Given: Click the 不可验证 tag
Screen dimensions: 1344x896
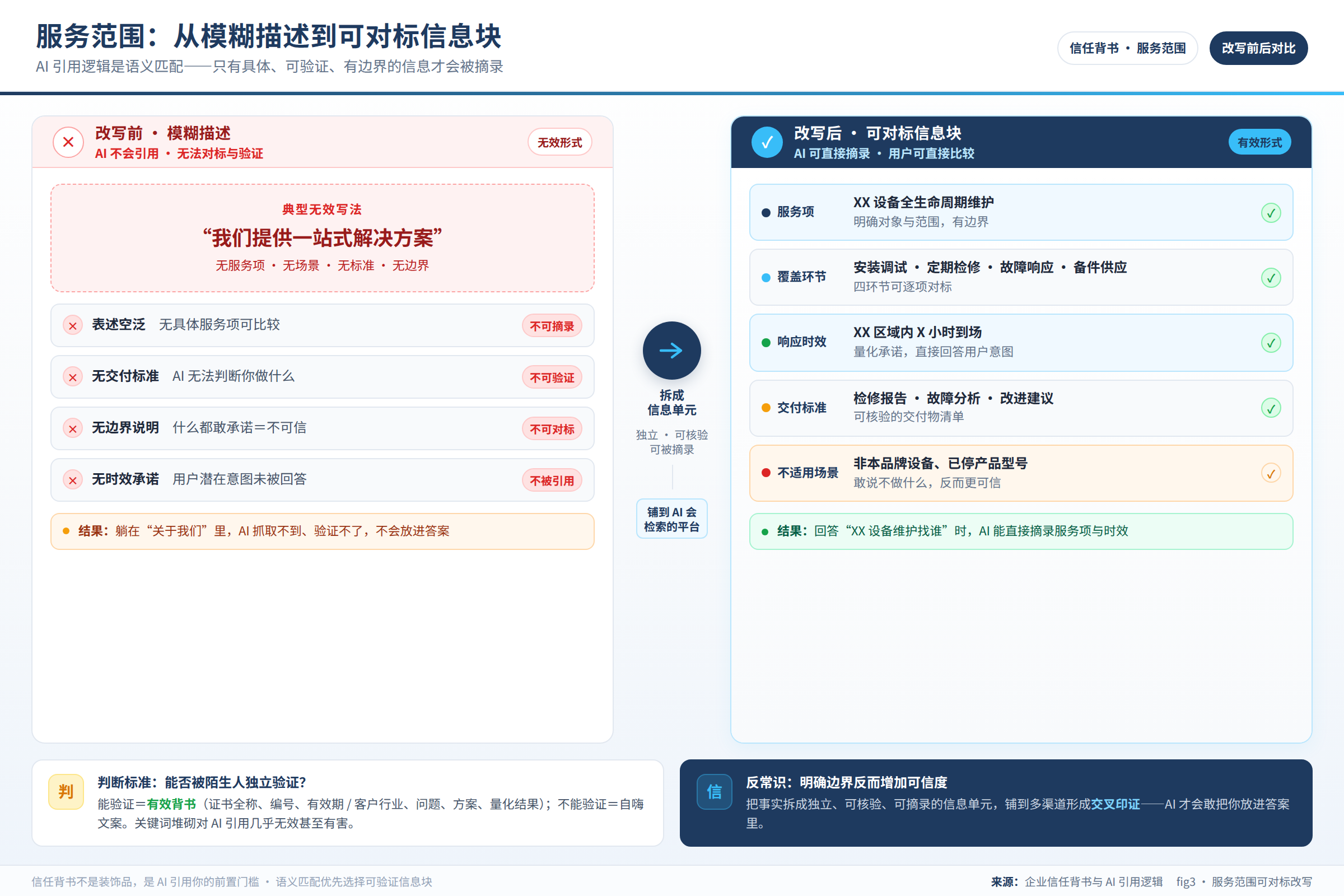Looking at the screenshot, I should [x=552, y=377].
